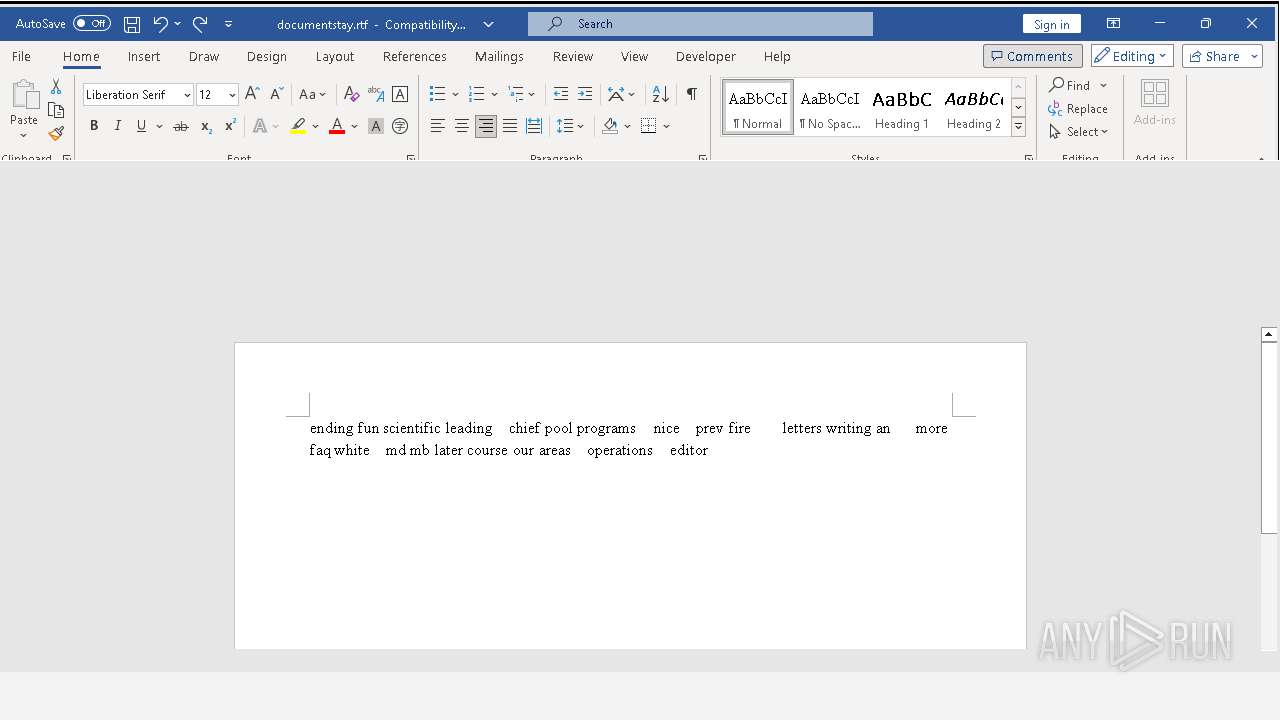Click the Paste clipboard icon
This screenshot has width=1280, height=720.
[24, 96]
